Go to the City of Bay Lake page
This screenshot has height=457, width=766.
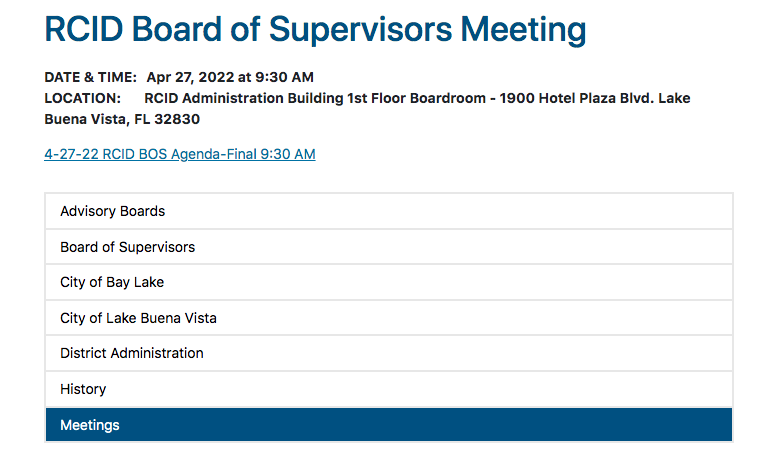pyautogui.click(x=112, y=282)
